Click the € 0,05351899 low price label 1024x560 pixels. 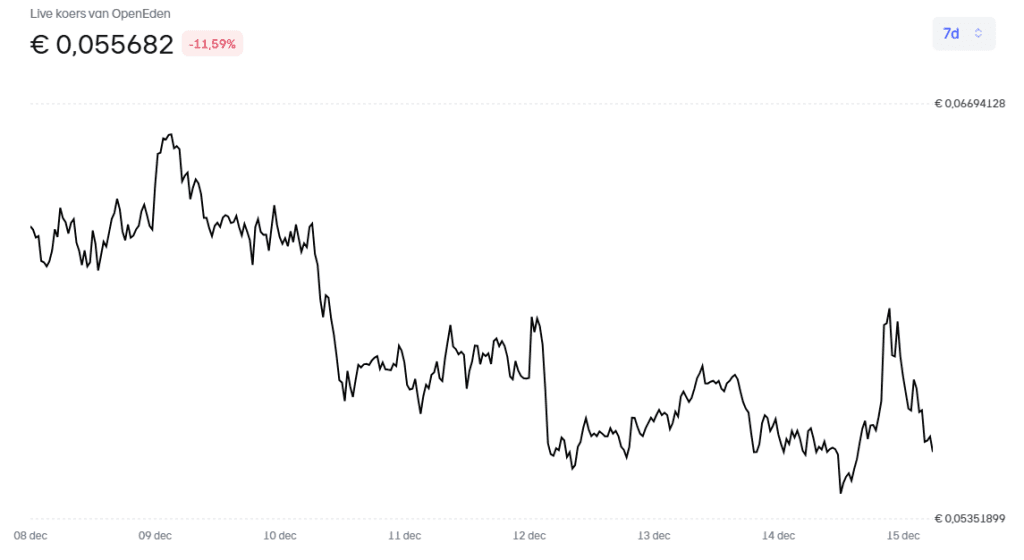(969, 518)
